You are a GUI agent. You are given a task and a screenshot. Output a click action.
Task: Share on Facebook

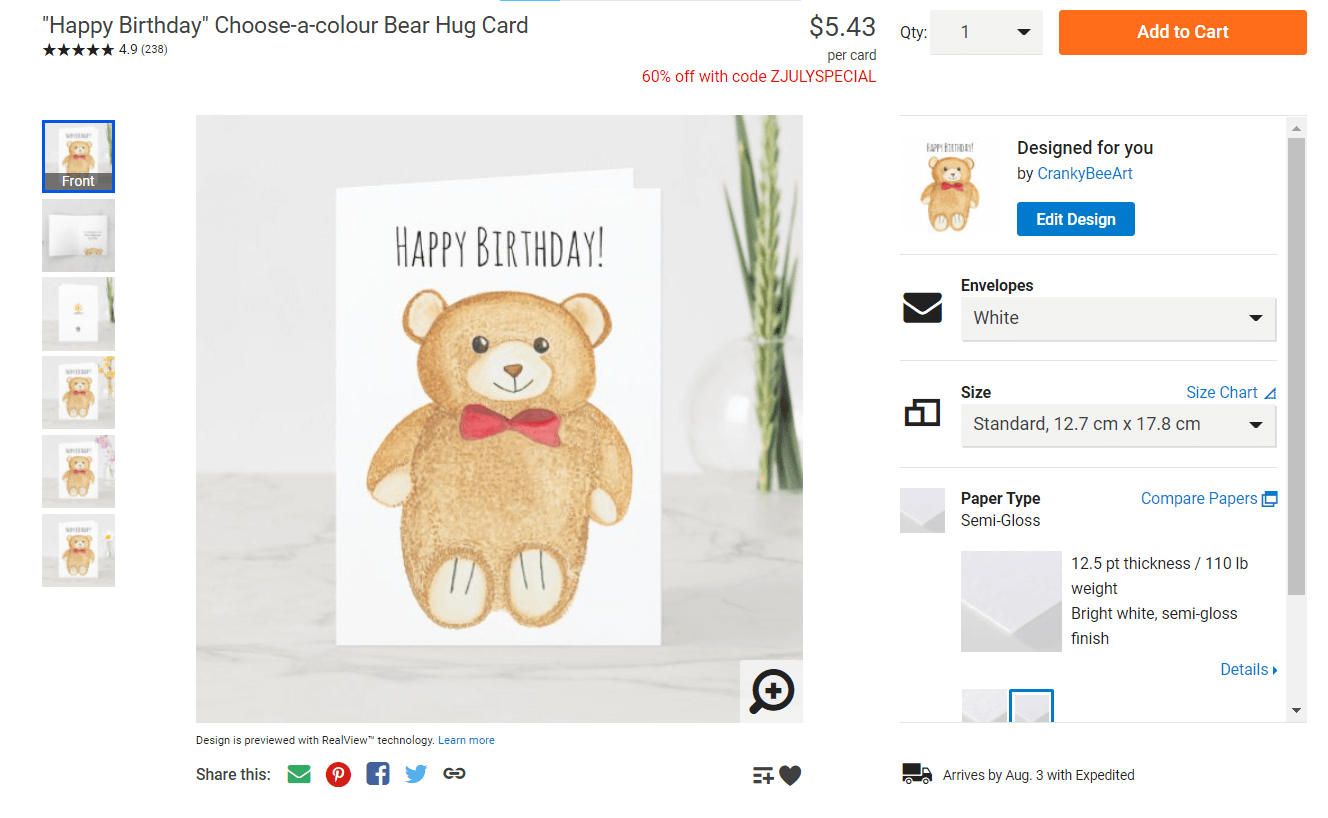coord(377,774)
